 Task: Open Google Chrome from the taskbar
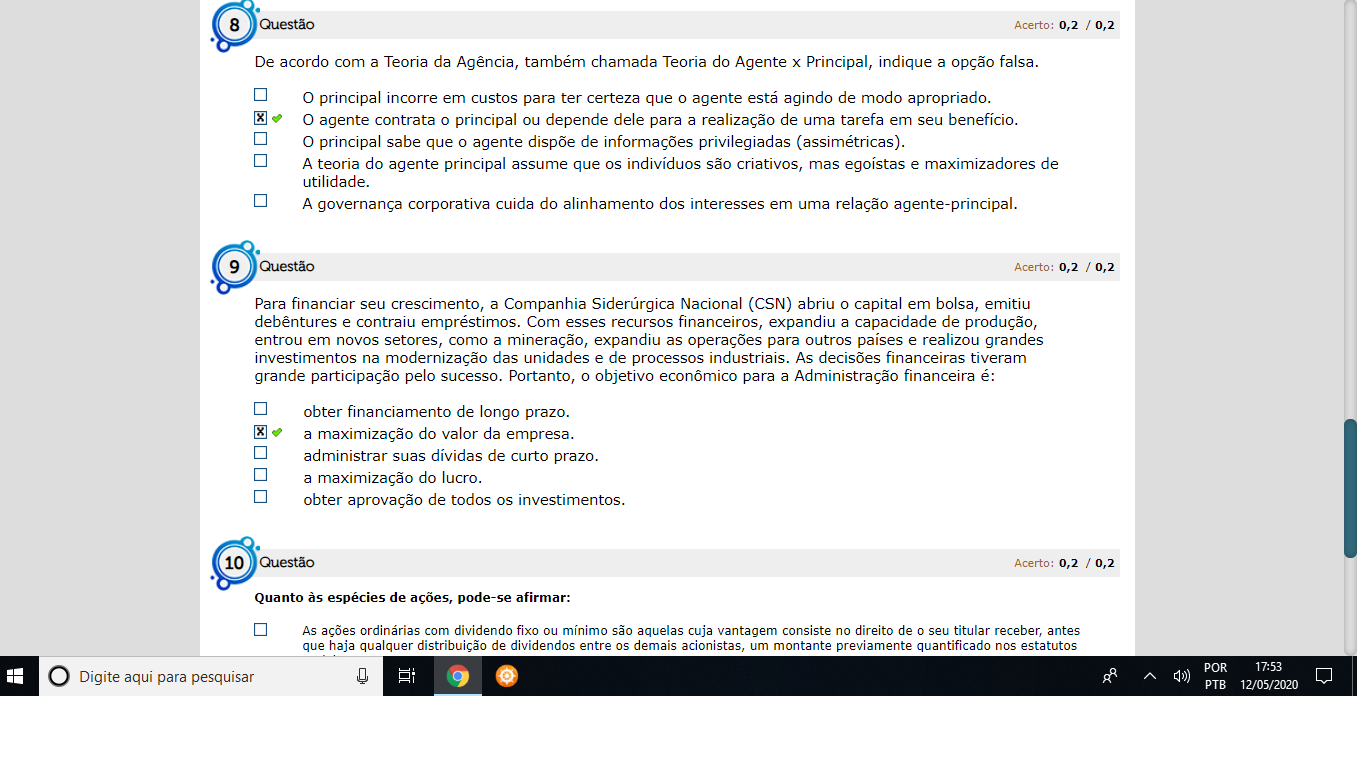coord(458,676)
